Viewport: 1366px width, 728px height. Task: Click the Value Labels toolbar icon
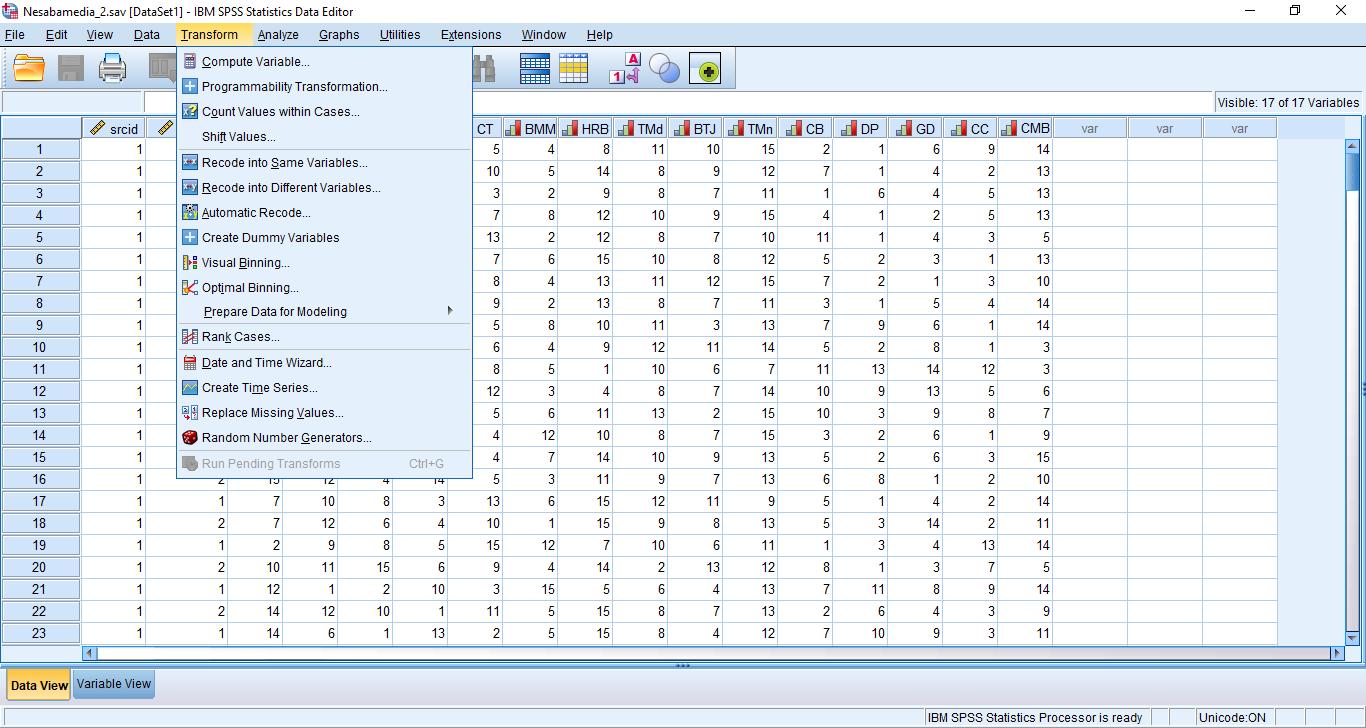tap(625, 68)
